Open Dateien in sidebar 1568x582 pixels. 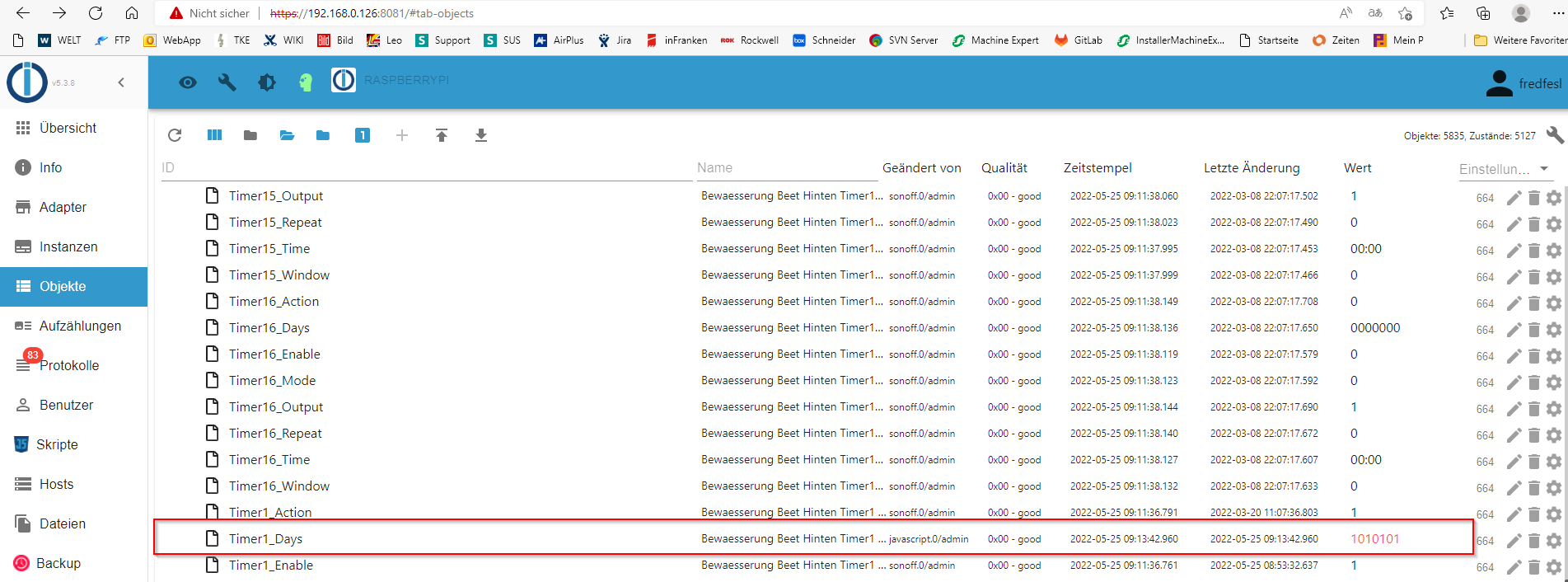tap(74, 523)
